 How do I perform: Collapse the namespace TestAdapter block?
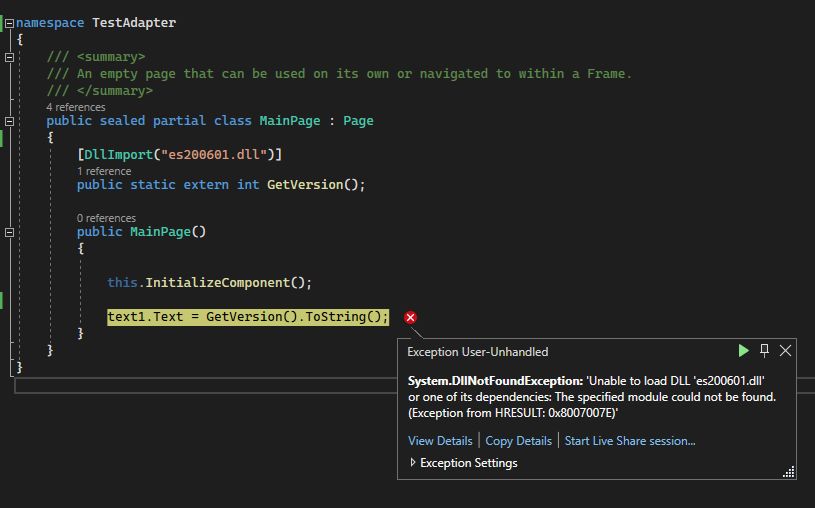coord(9,23)
